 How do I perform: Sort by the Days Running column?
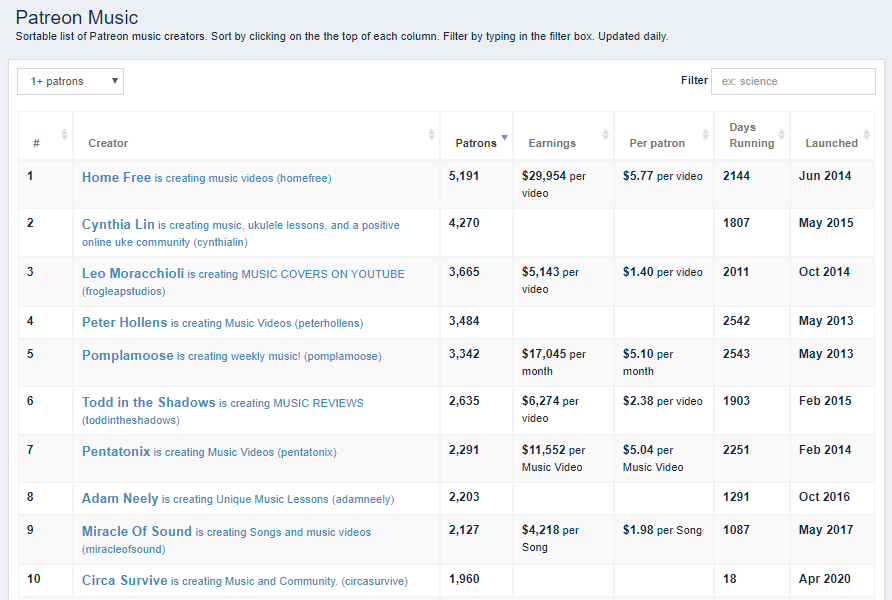click(x=751, y=135)
